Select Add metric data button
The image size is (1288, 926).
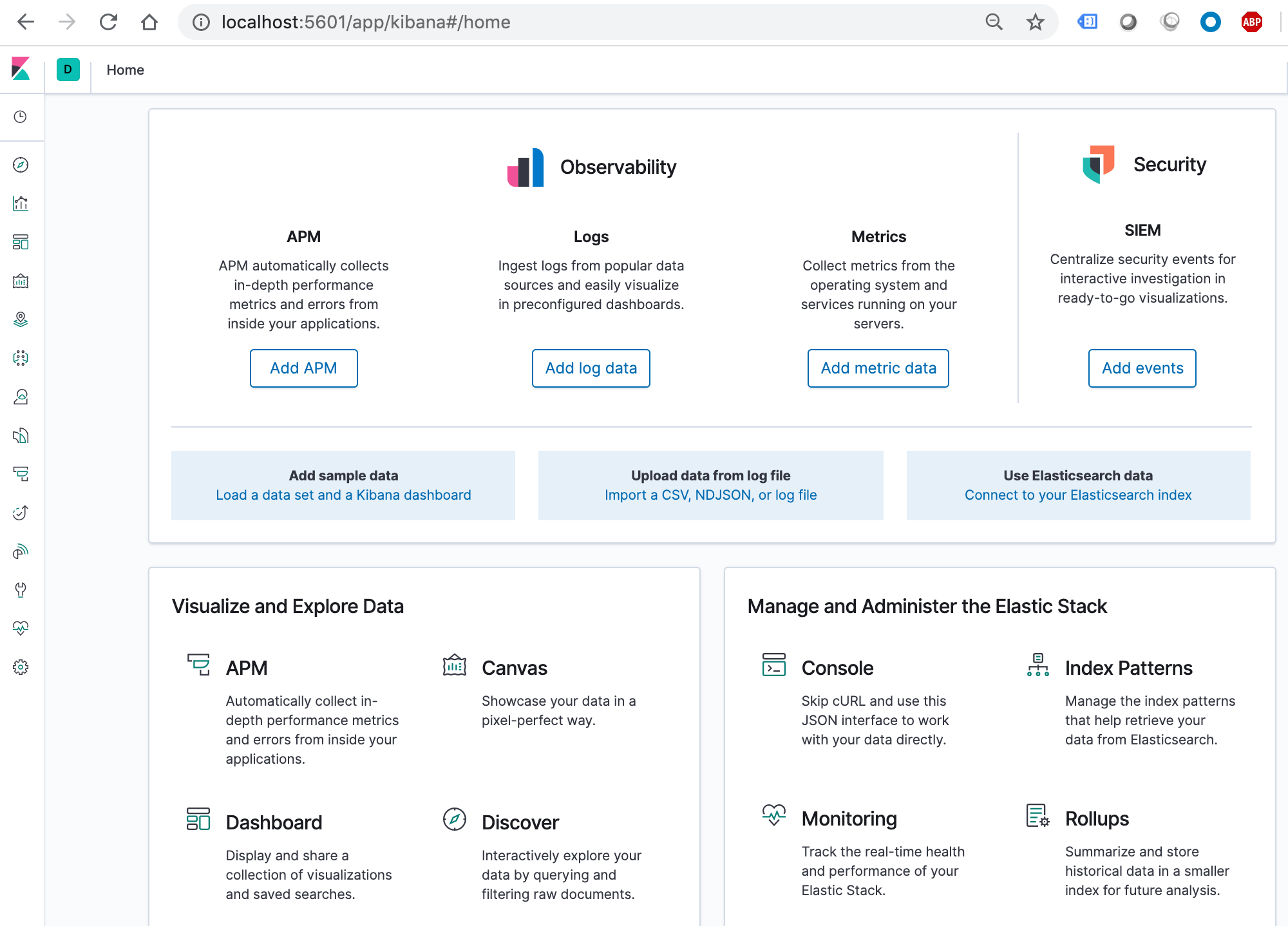(x=878, y=368)
